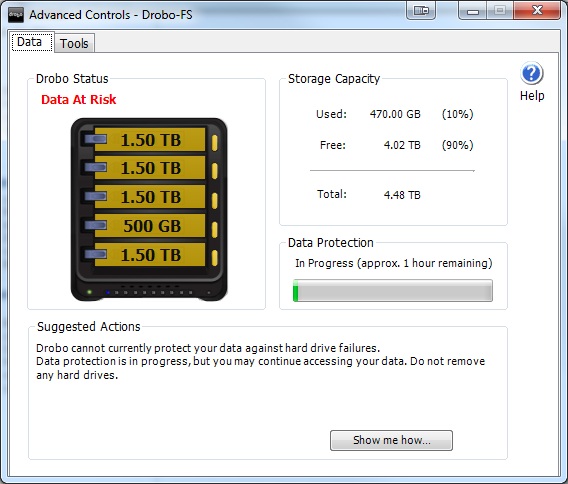Click the (90%) free percentage
This screenshot has width=568, height=484.
[458, 145]
